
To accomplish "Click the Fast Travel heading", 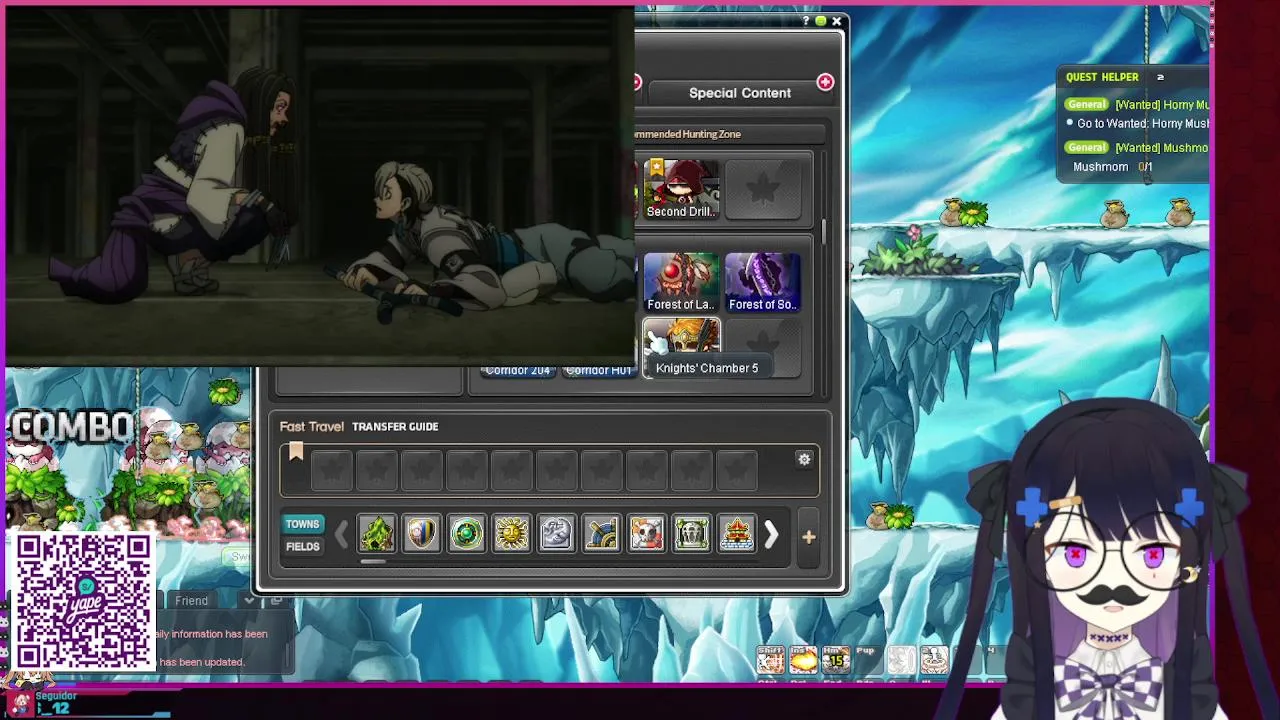I will [311, 427].
